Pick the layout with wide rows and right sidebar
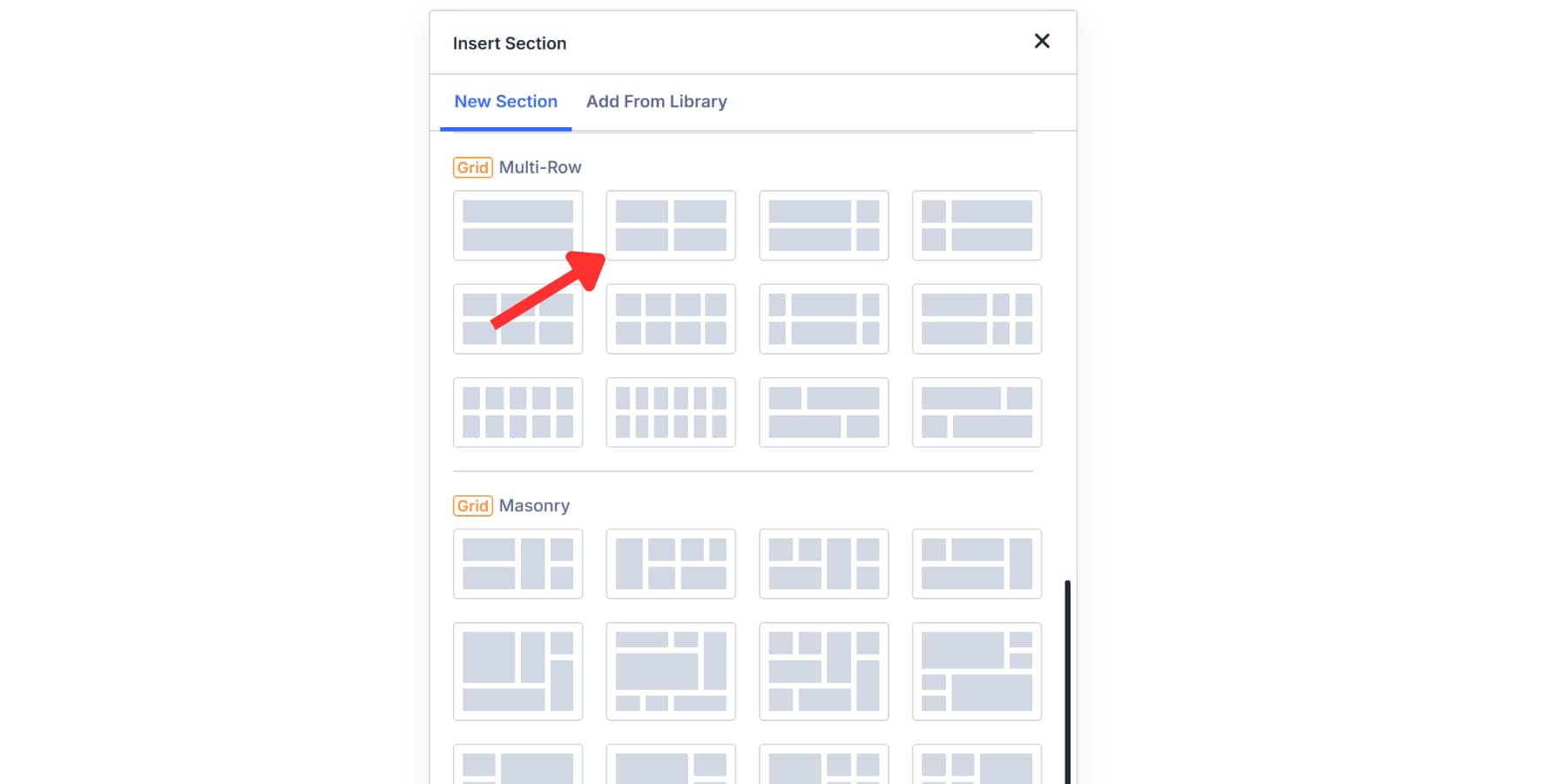 tap(823, 226)
